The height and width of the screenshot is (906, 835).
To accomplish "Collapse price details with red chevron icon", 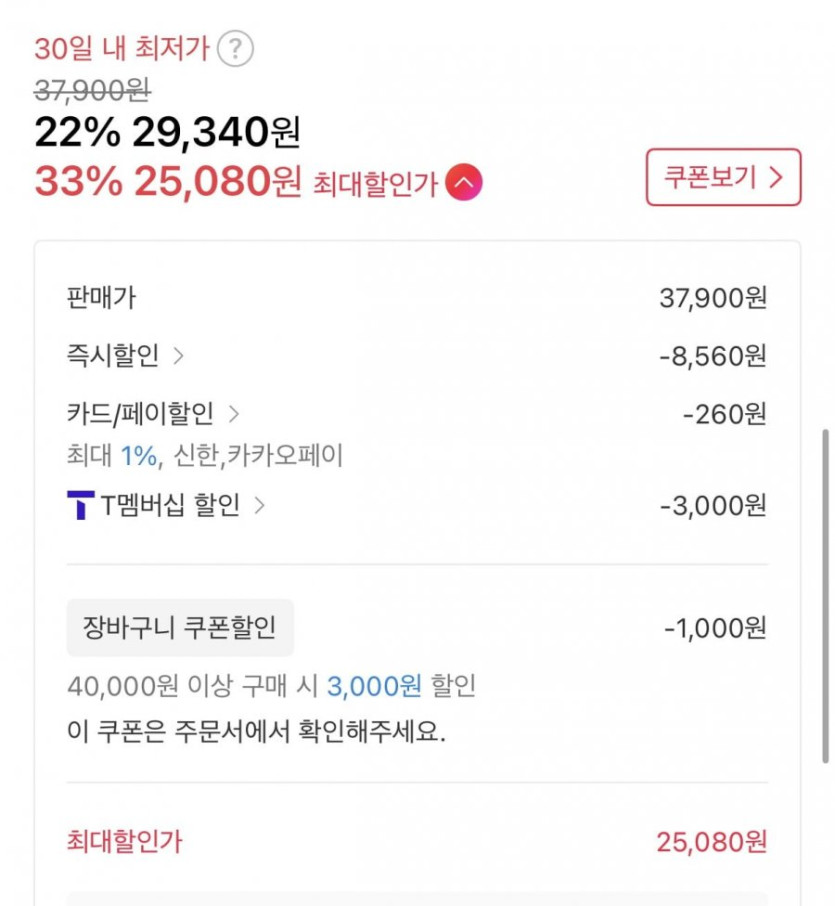I will coord(464,182).
